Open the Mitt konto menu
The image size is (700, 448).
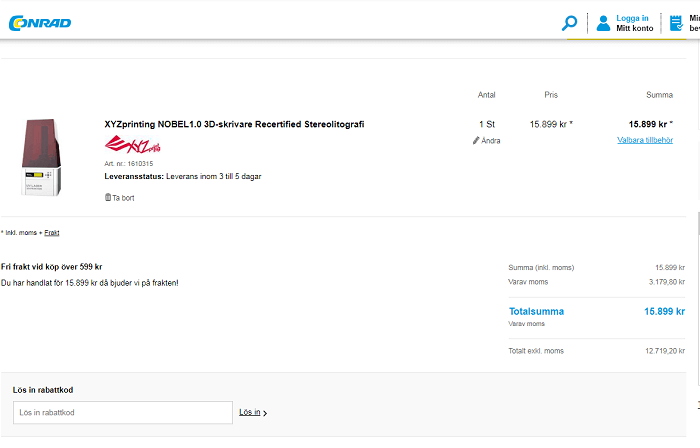[634, 29]
